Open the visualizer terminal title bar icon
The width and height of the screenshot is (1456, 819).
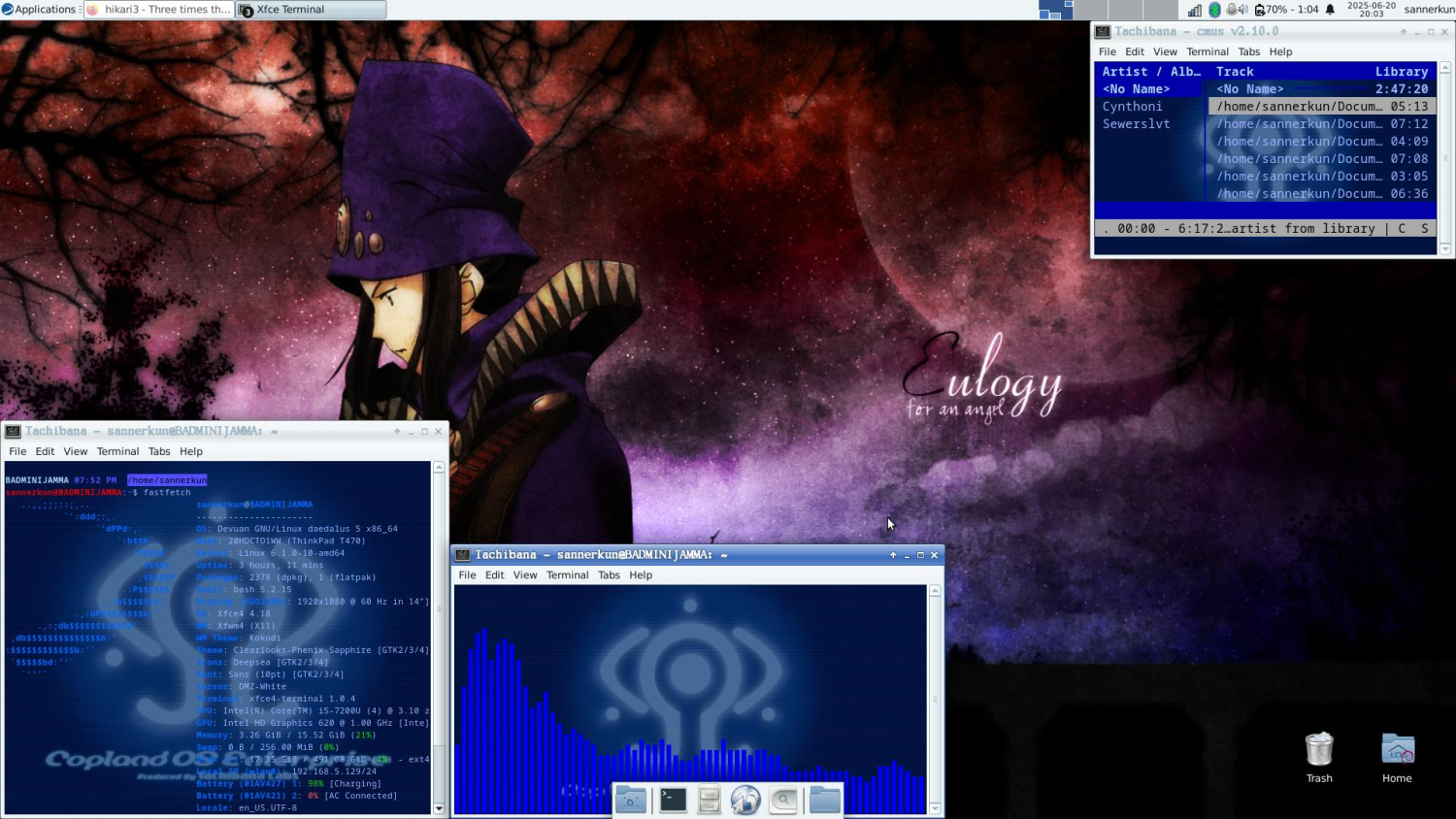click(463, 555)
